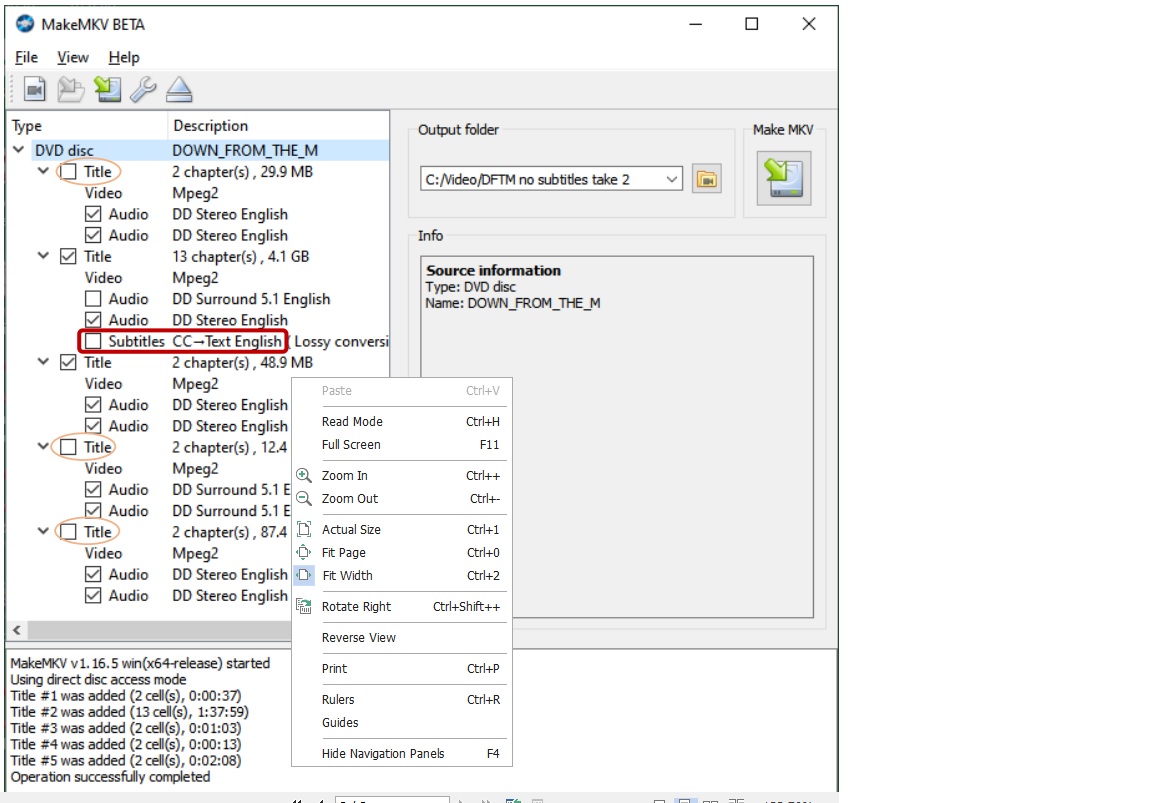The width and height of the screenshot is (1152, 803).
Task: Enable the Subtitles CC→Text English checkbox
Action: pos(93,342)
